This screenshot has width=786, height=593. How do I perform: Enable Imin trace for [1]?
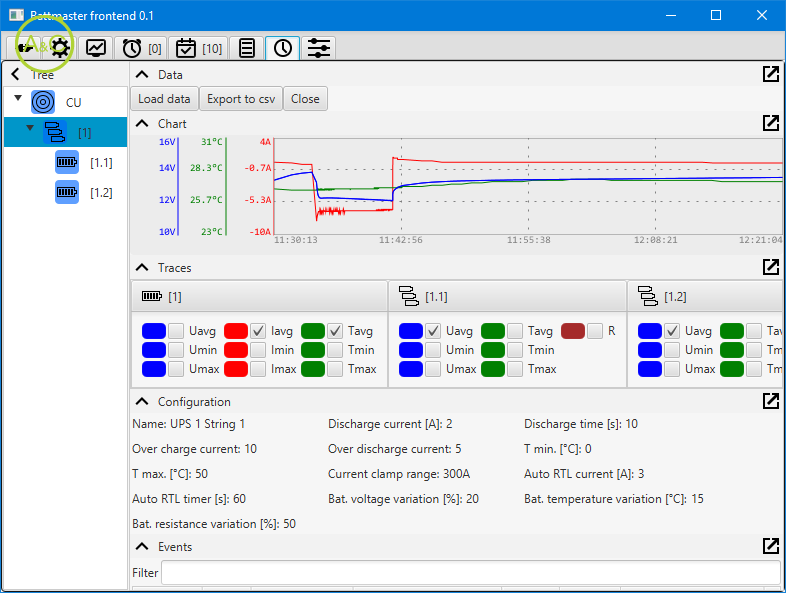(258, 350)
